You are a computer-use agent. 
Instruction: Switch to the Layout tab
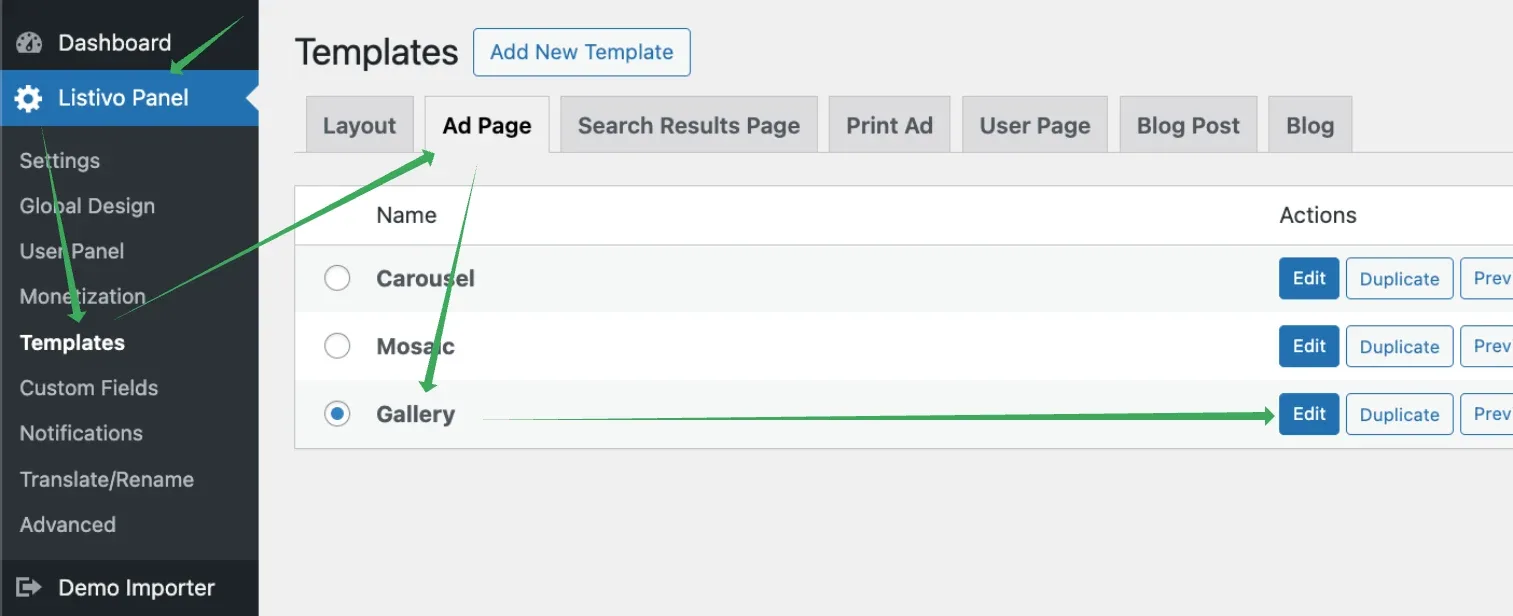click(x=360, y=125)
